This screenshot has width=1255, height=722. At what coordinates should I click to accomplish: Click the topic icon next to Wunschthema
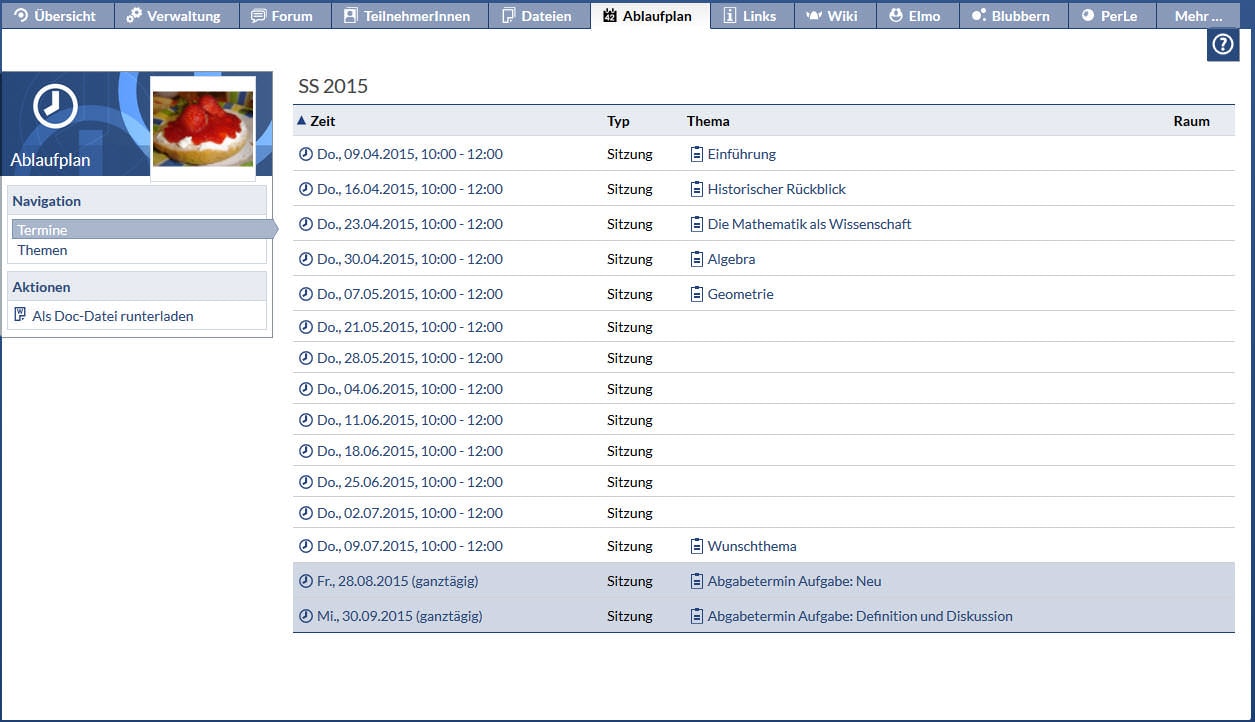[x=697, y=546]
